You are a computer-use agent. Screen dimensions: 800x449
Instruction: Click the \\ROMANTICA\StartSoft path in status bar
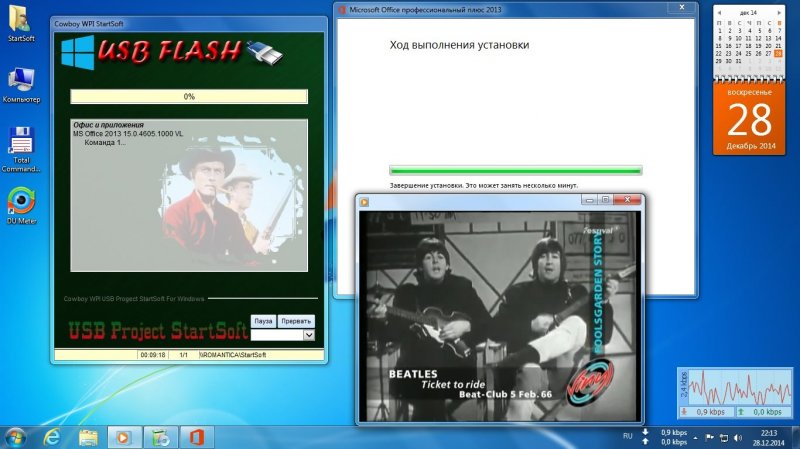233,355
